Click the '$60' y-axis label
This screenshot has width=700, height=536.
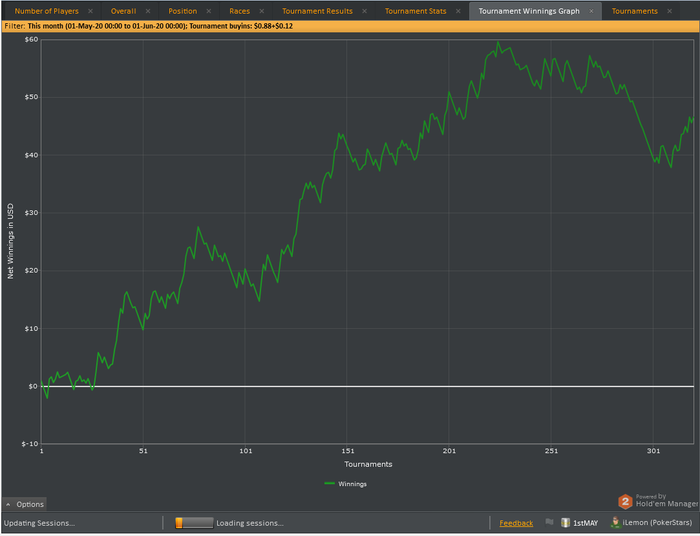click(x=31, y=39)
